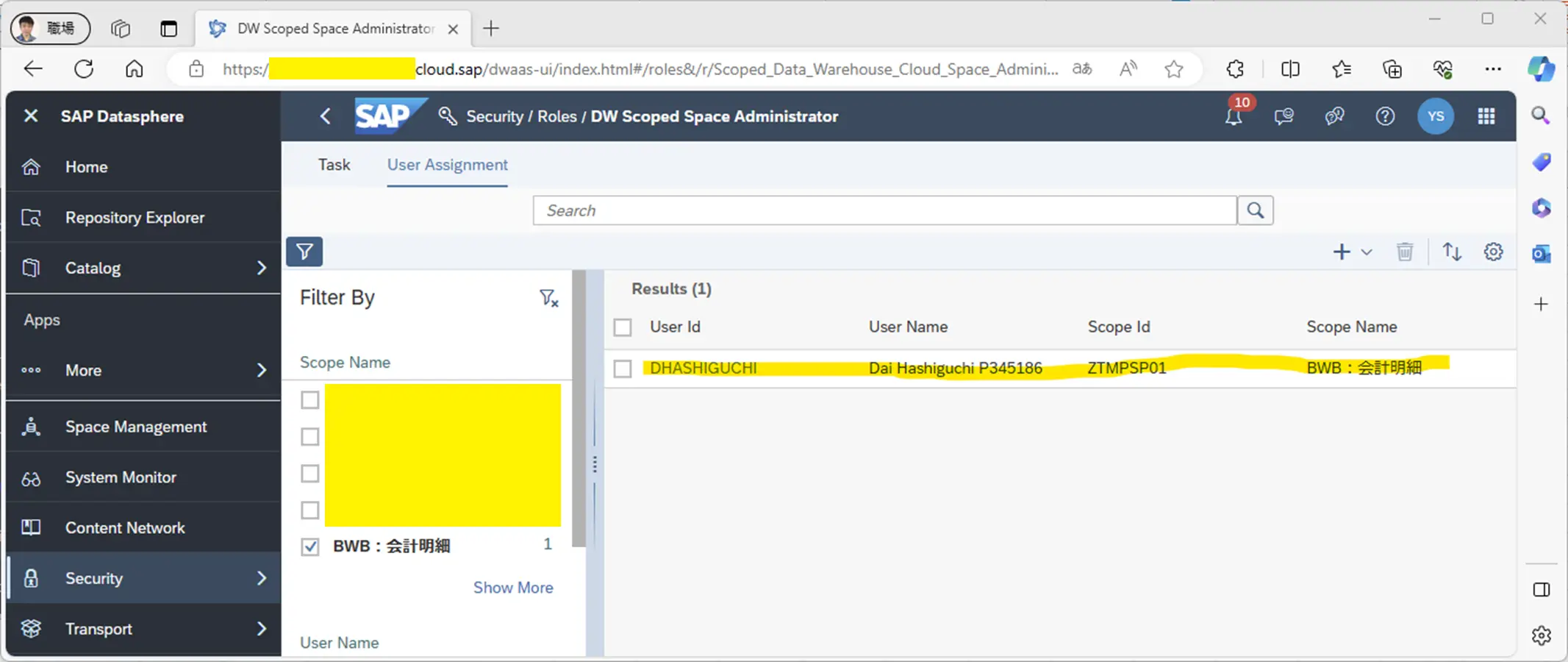Viewport: 1568px width, 662px height.
Task: Switch to the User Assignment tab
Action: (x=447, y=165)
